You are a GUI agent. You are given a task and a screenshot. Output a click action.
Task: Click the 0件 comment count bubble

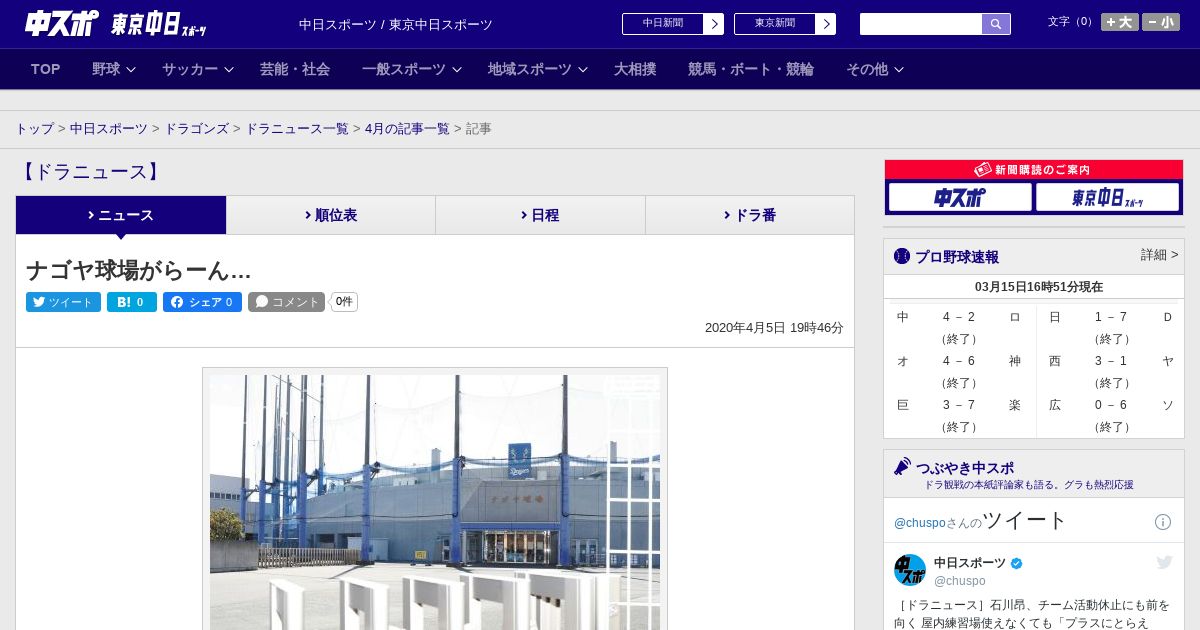344,302
